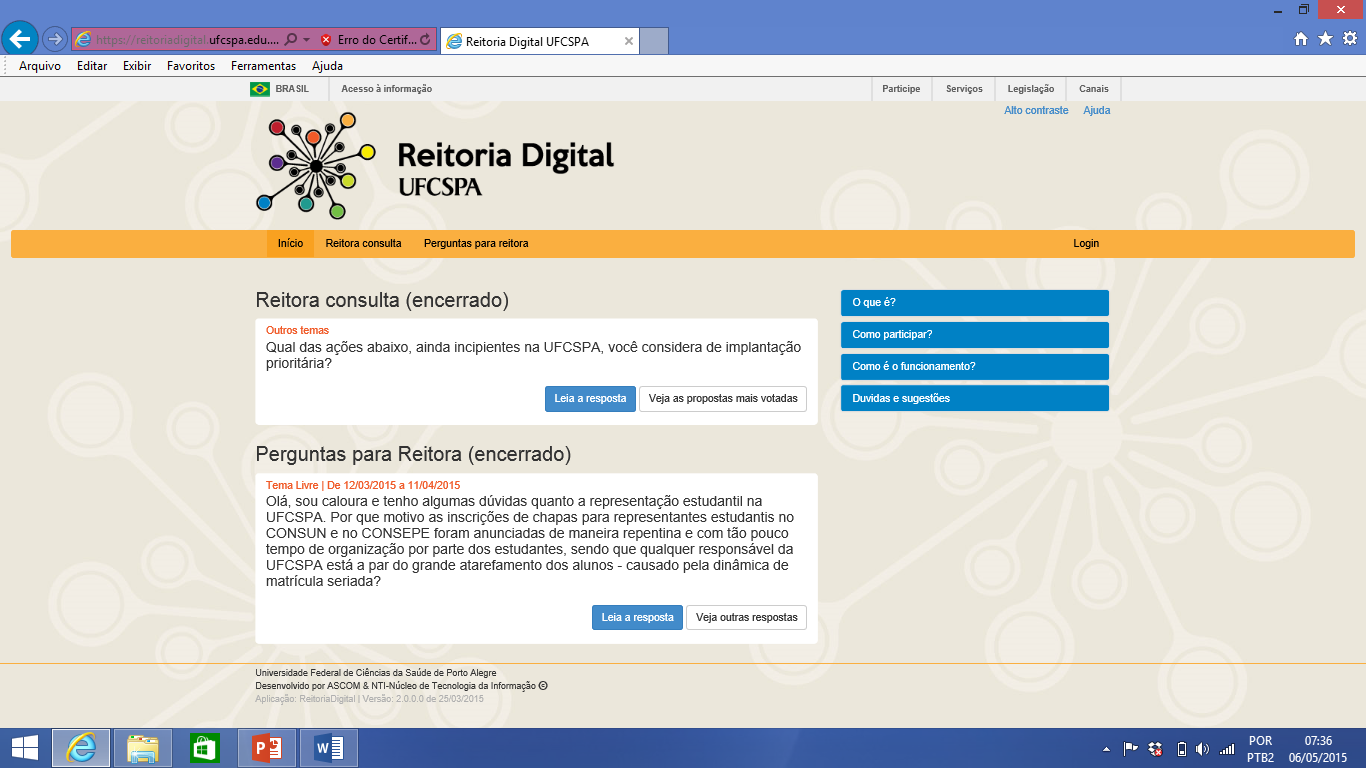
Task: Open the Windows Store taskbar icon
Action: tap(205, 748)
